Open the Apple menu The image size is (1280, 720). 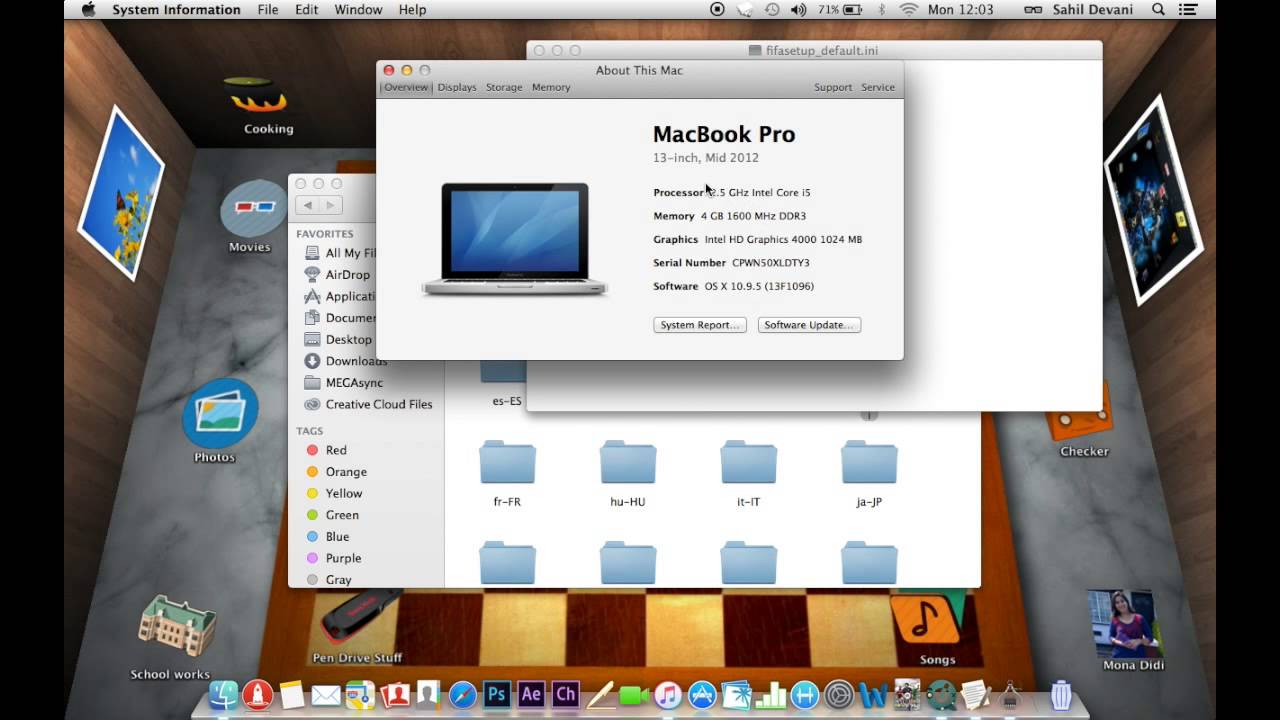click(87, 9)
